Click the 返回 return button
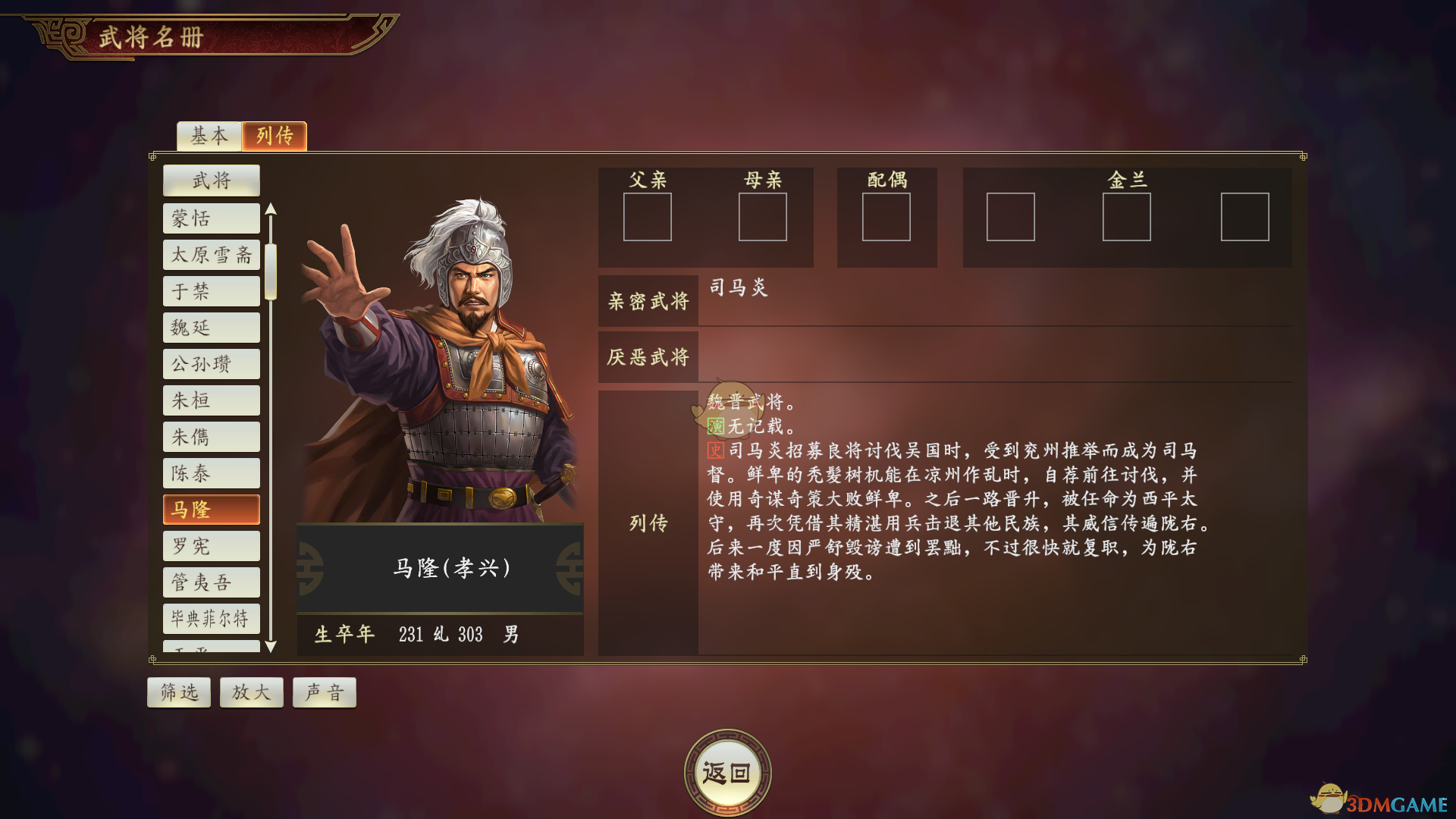The width and height of the screenshot is (1456, 819). click(727, 773)
